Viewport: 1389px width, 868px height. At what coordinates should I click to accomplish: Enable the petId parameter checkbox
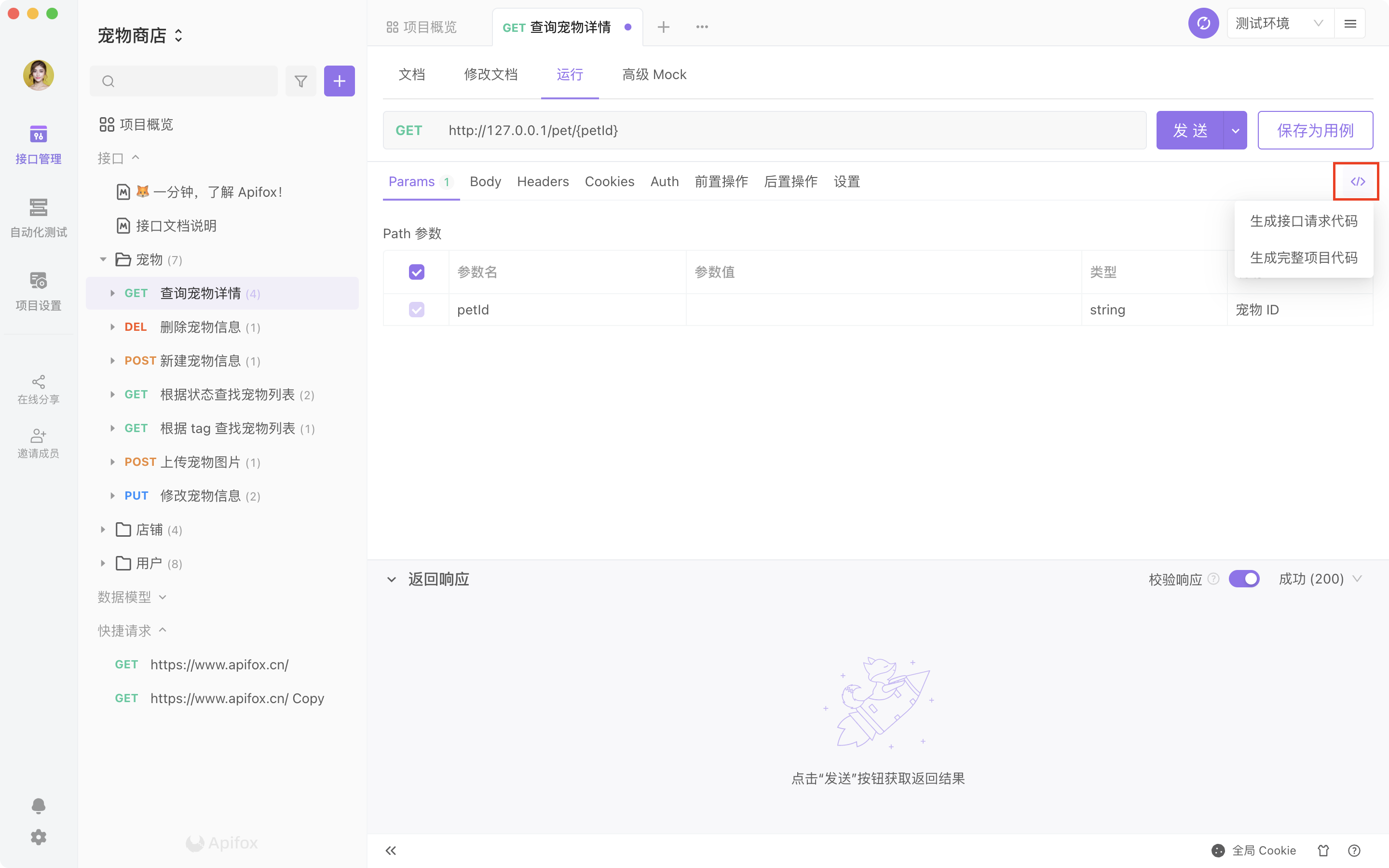point(416,310)
